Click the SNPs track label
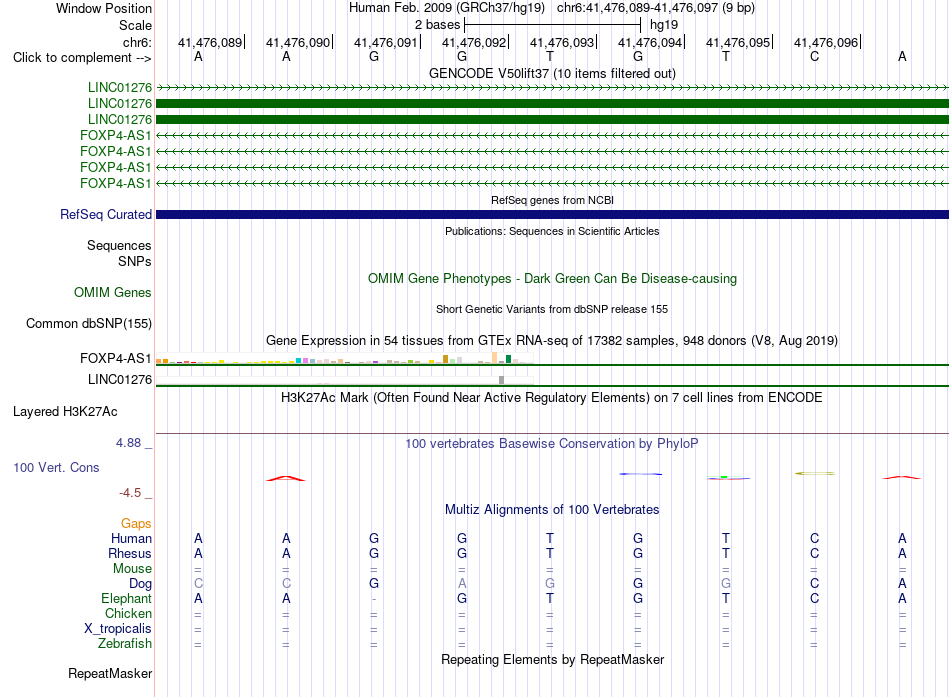 pos(135,261)
